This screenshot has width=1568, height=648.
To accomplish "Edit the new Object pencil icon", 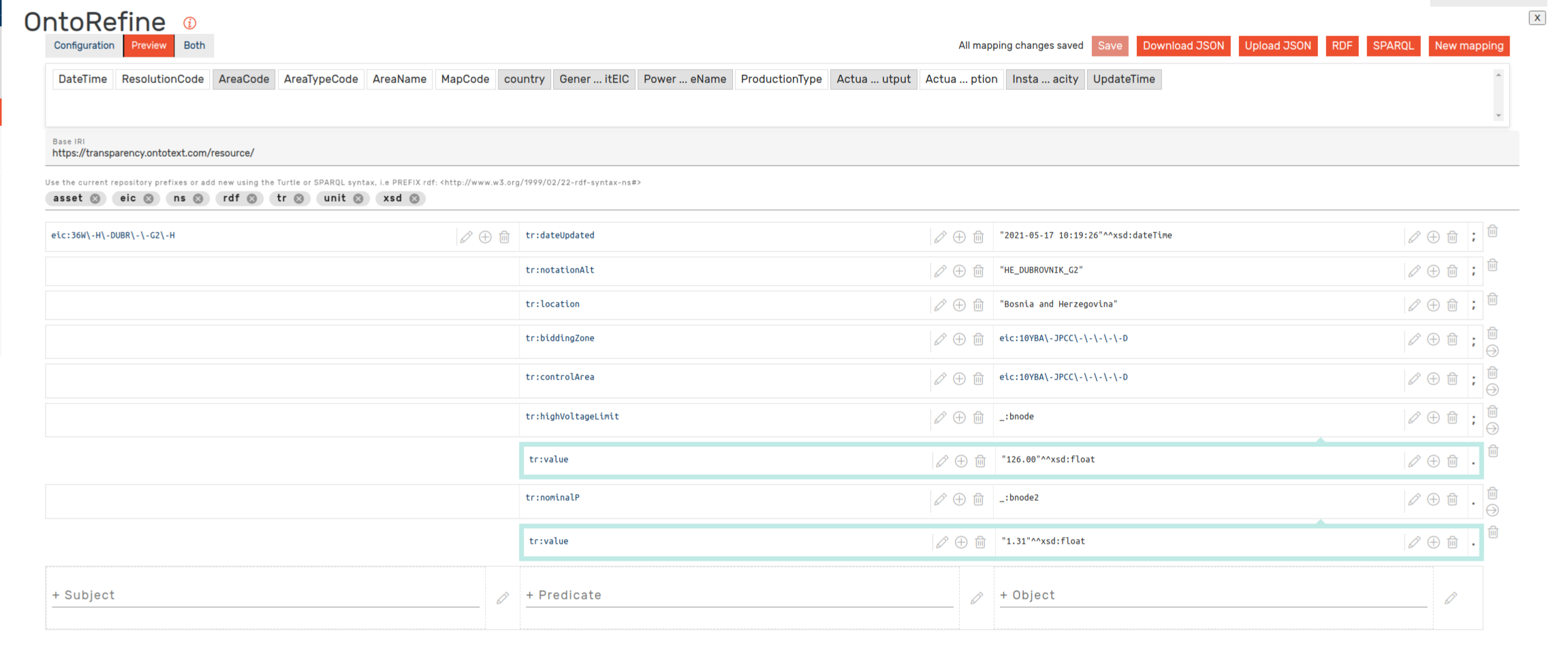I will (x=1451, y=598).
